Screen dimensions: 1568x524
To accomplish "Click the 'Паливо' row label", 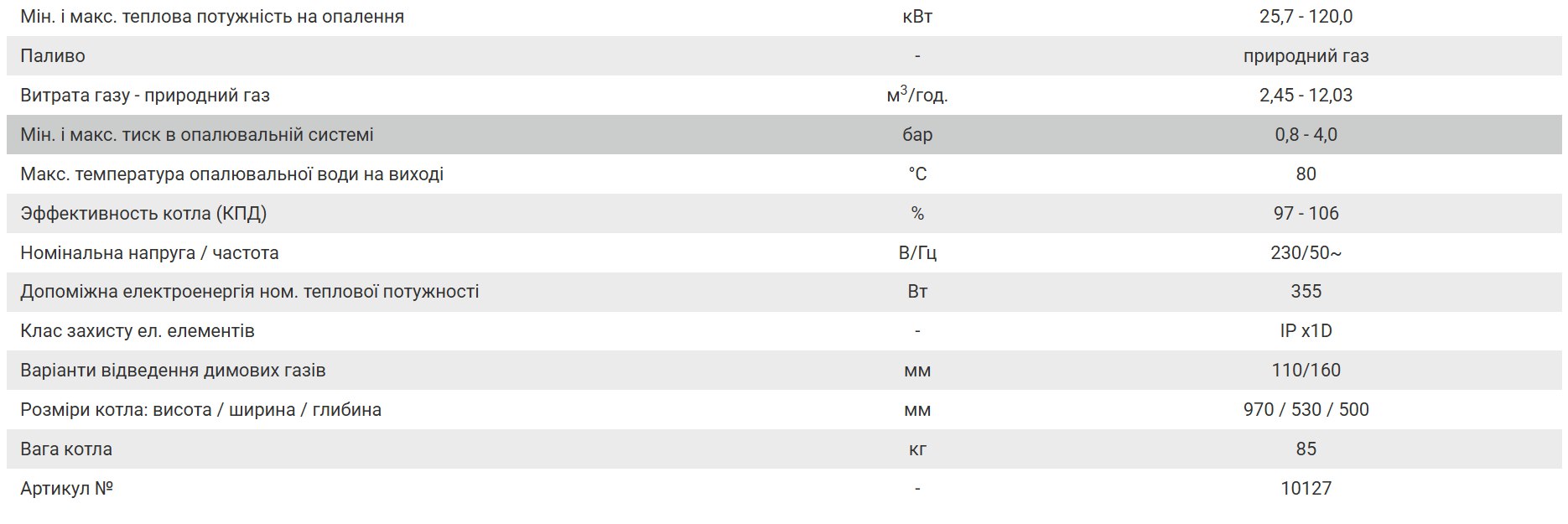I will coord(53,56).
